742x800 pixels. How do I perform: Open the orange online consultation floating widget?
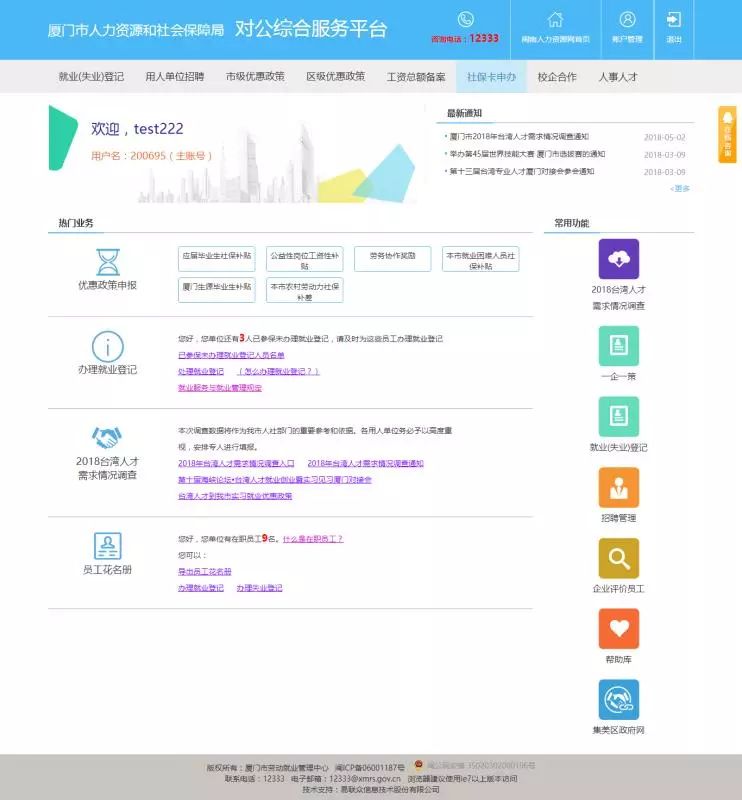coord(727,134)
